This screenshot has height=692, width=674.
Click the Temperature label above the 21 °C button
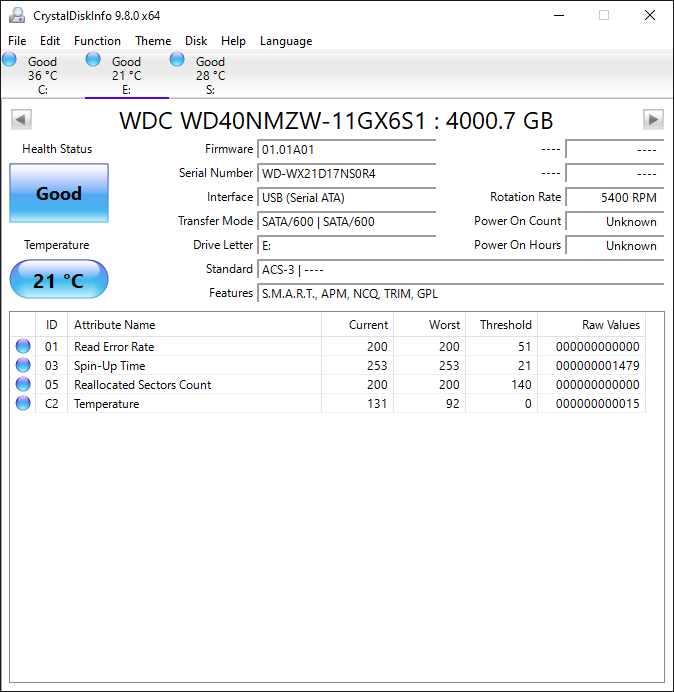click(56, 245)
